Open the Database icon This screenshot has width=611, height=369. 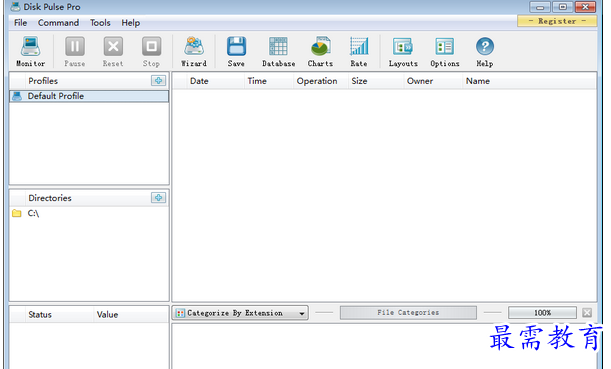point(278,47)
